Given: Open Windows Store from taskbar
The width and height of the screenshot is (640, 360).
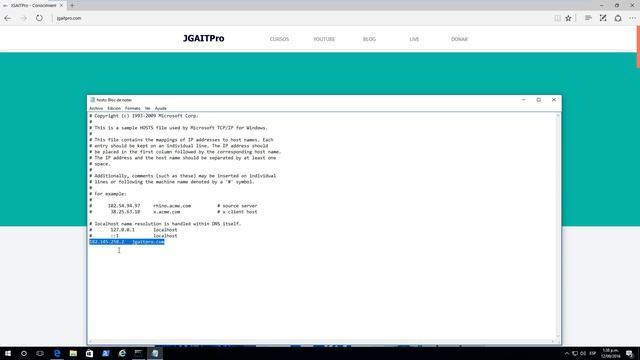Looking at the screenshot, I should (89, 353).
